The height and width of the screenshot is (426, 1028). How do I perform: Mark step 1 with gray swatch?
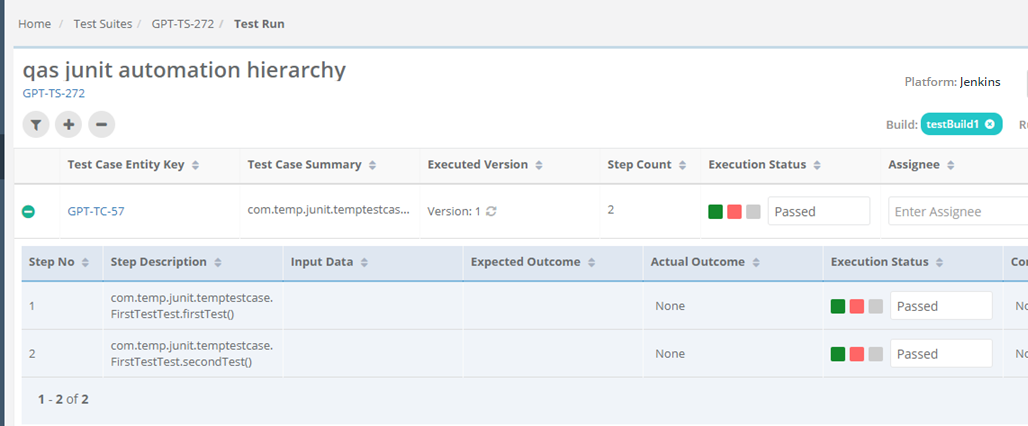tap(876, 306)
